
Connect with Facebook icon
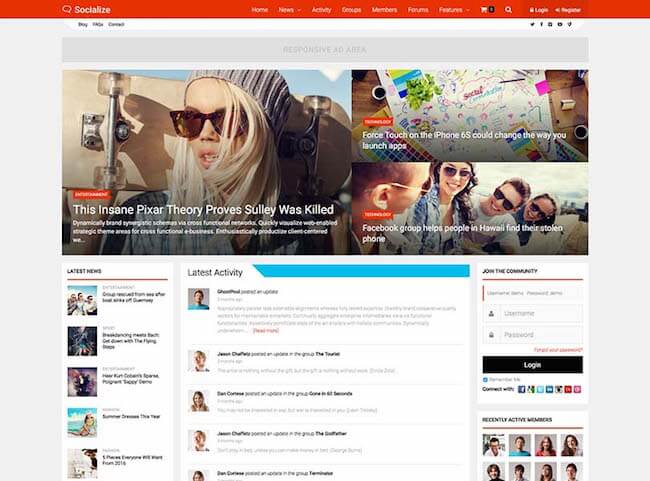pos(521,389)
